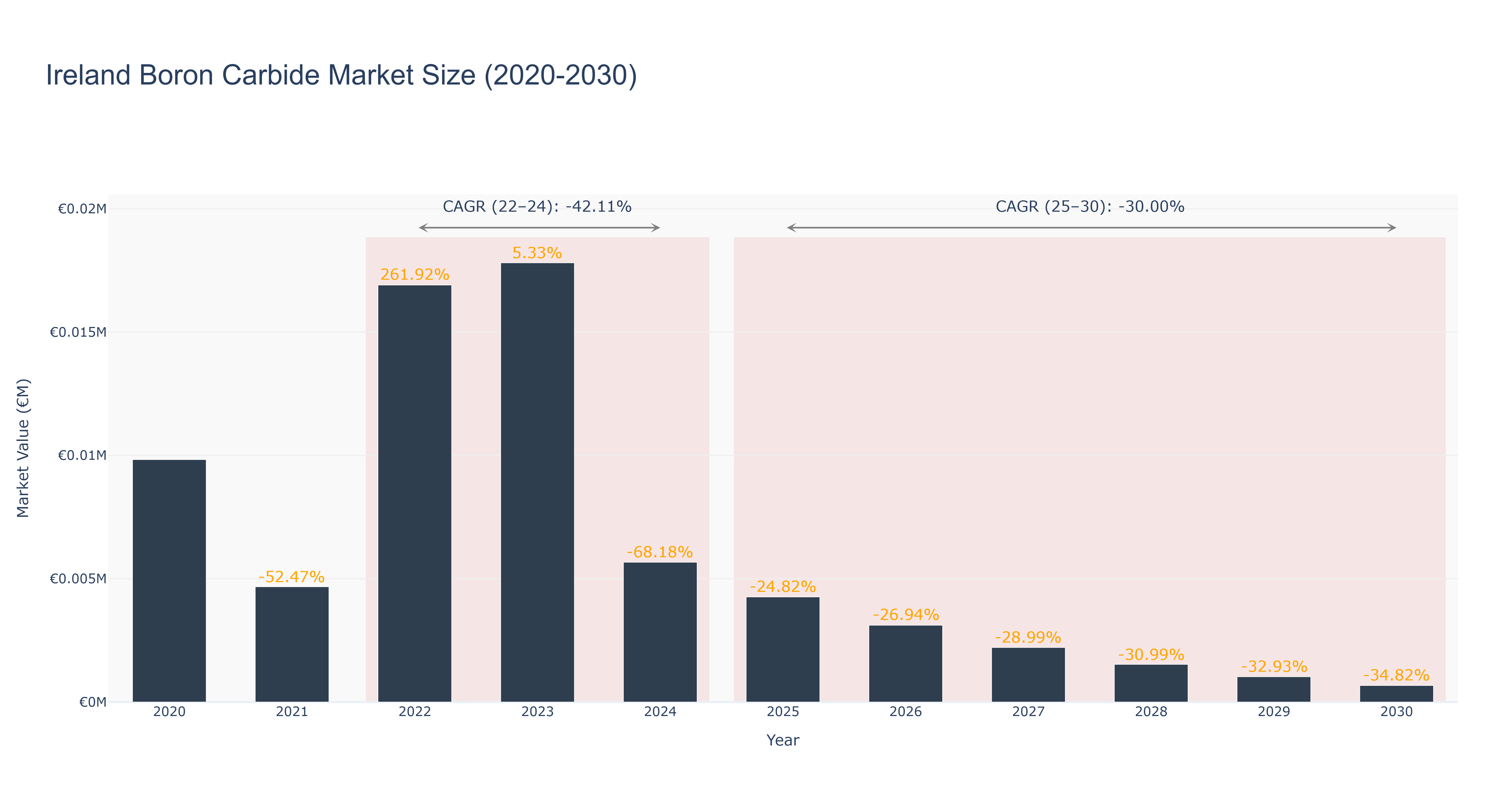Click the 5.33% growth label
The image size is (1512, 810).
tap(537, 252)
